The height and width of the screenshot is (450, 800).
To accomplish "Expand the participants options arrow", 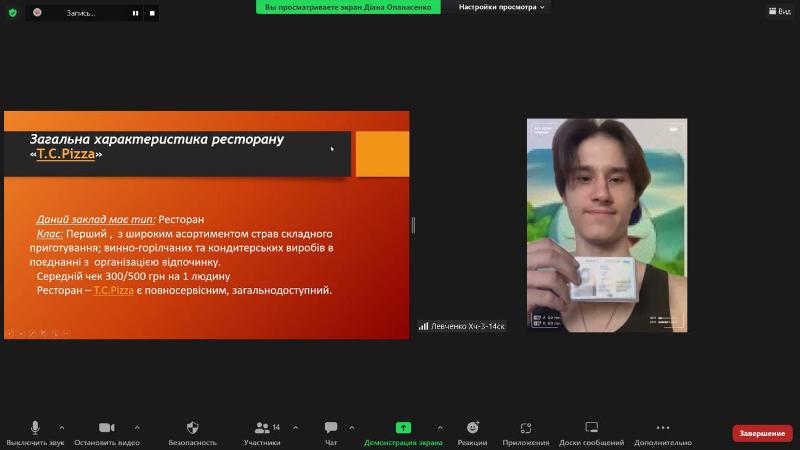I will point(295,428).
